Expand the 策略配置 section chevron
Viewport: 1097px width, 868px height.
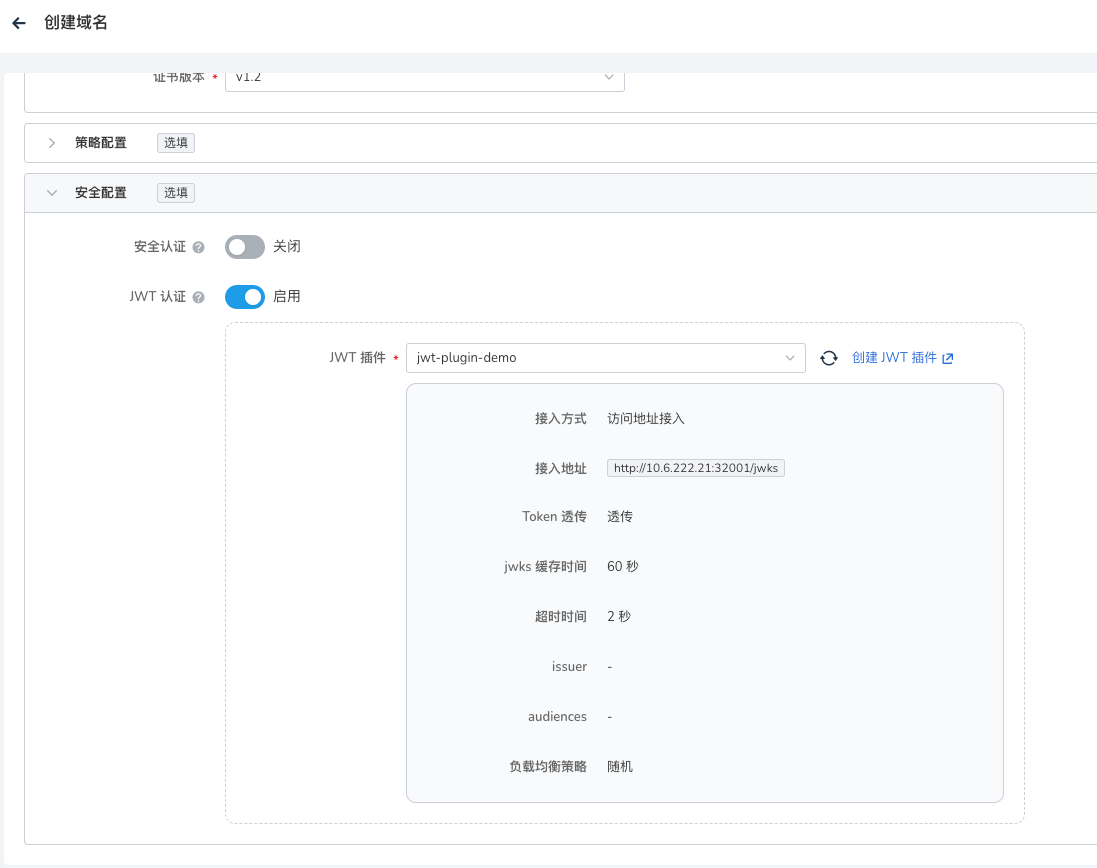pyautogui.click(x=52, y=143)
